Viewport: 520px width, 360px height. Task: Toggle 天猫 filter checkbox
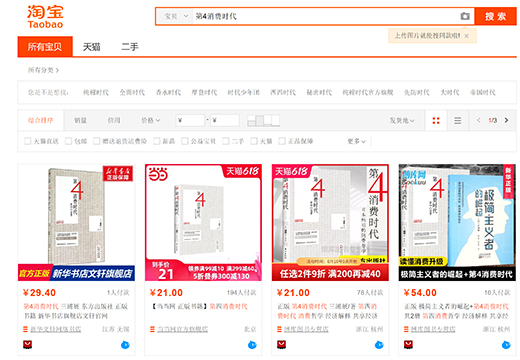(254, 141)
